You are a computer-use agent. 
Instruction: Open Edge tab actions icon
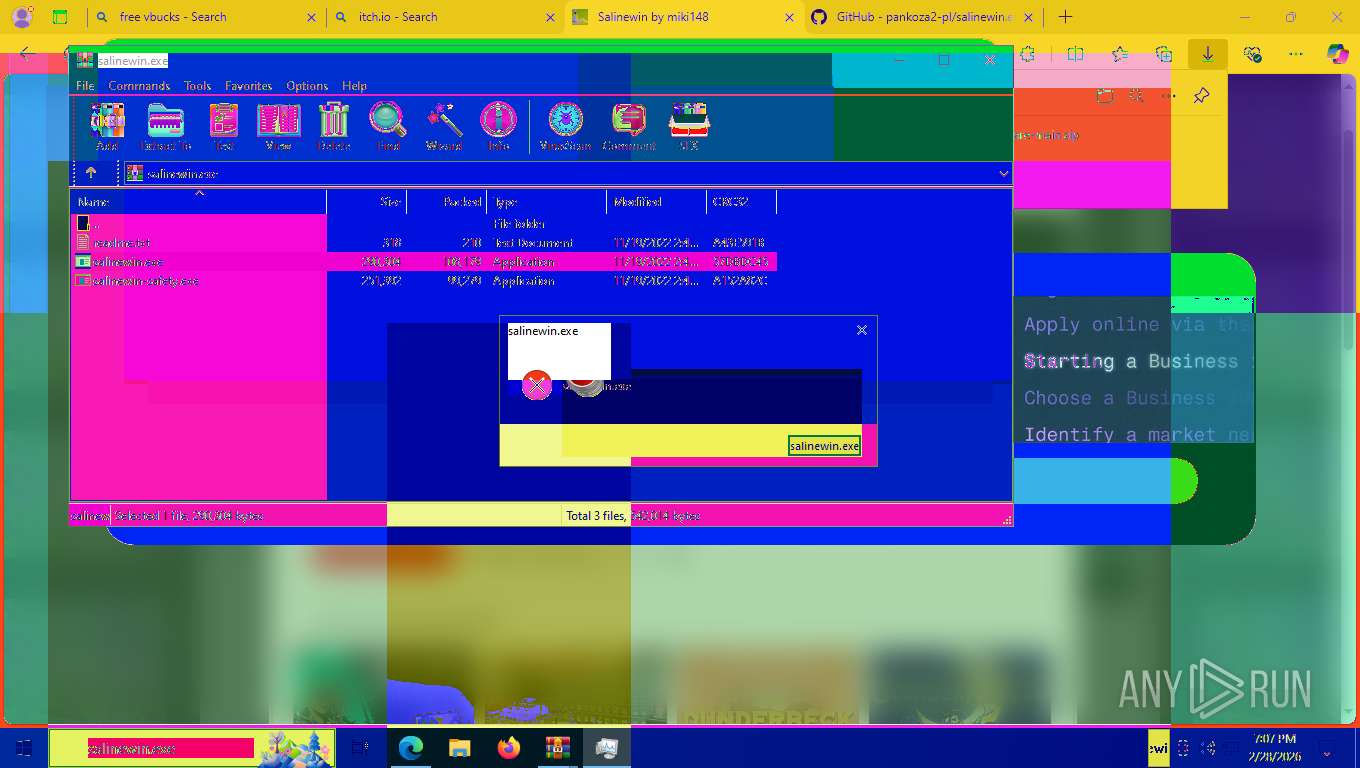point(60,17)
